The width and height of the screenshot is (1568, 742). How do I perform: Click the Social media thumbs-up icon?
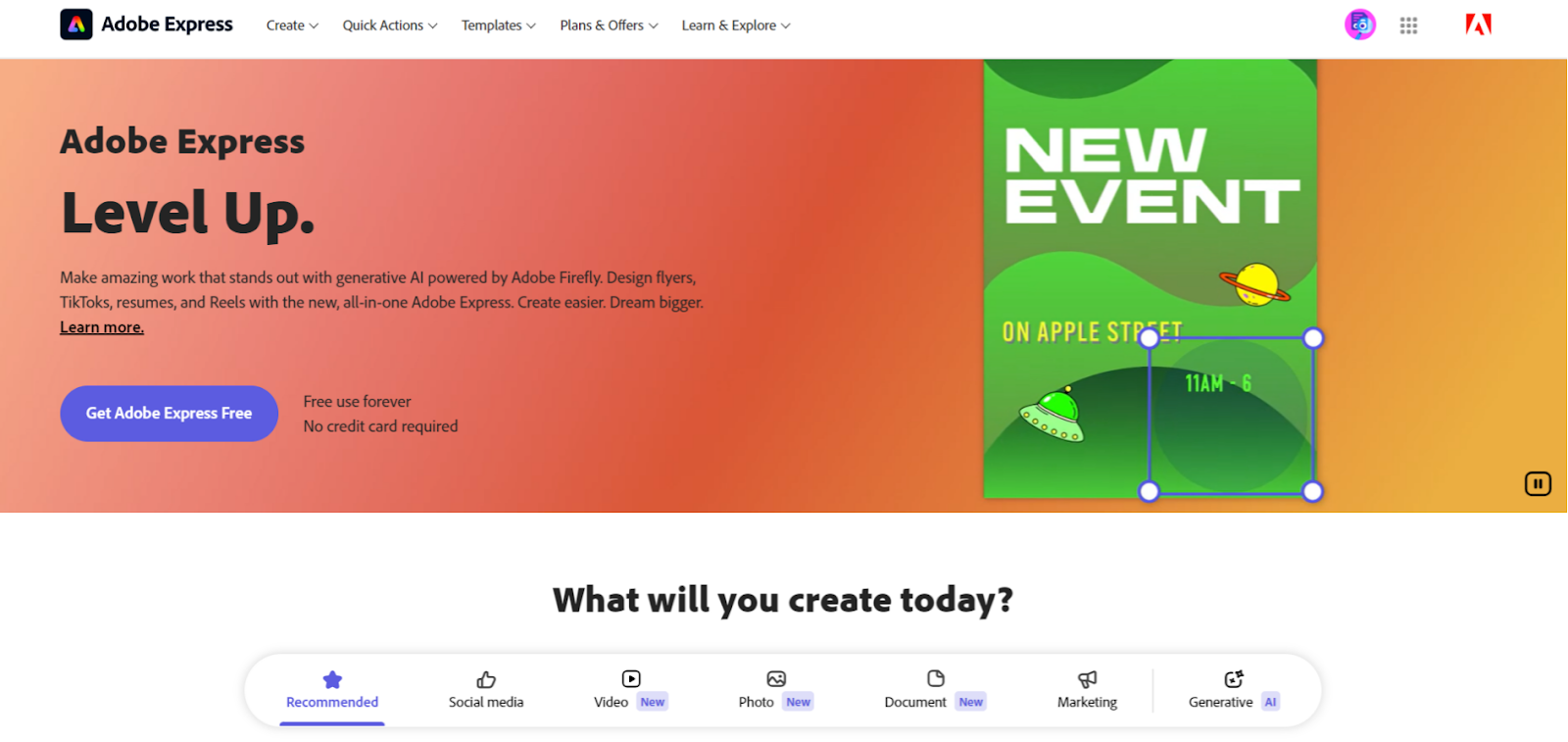pos(486,679)
